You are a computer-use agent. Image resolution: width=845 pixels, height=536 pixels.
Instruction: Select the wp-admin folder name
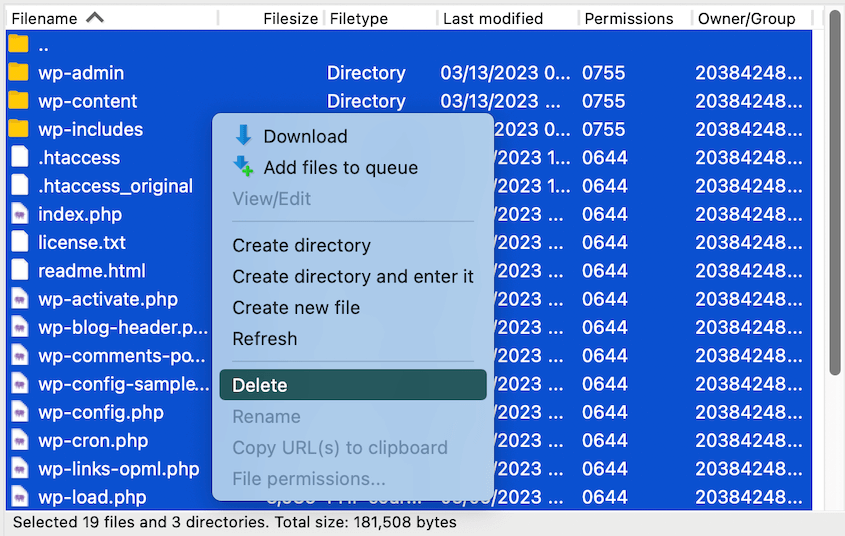pos(81,73)
